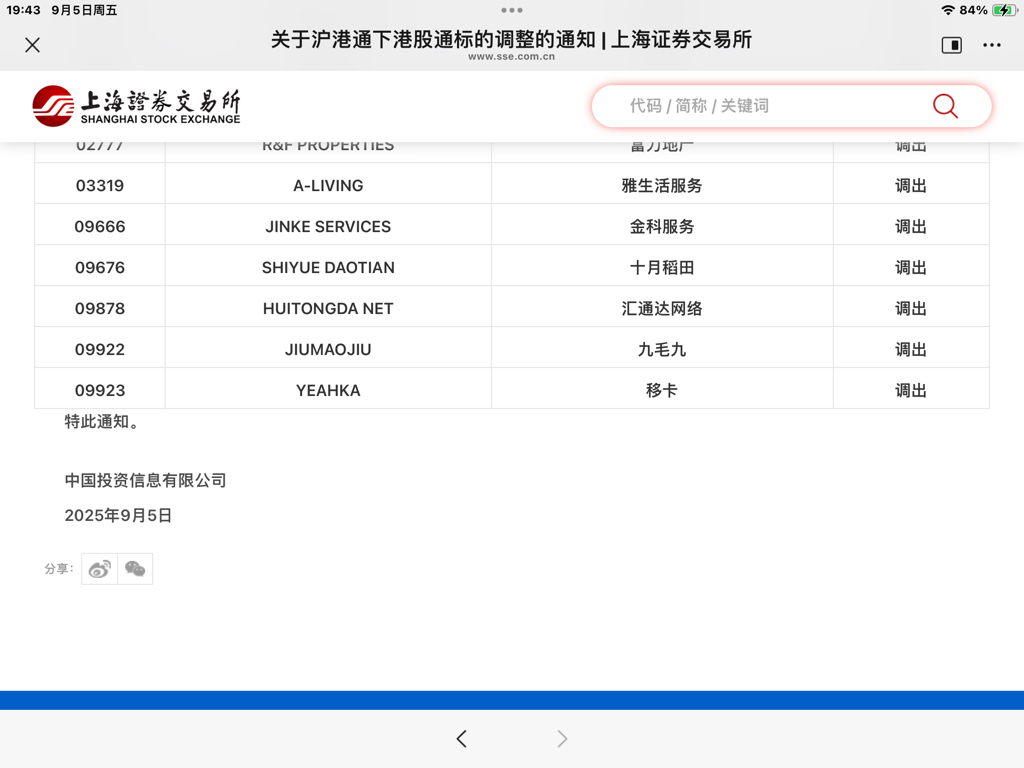Tap the www.sse.com.cn address text
The width and height of the screenshot is (1024, 768).
coord(511,57)
